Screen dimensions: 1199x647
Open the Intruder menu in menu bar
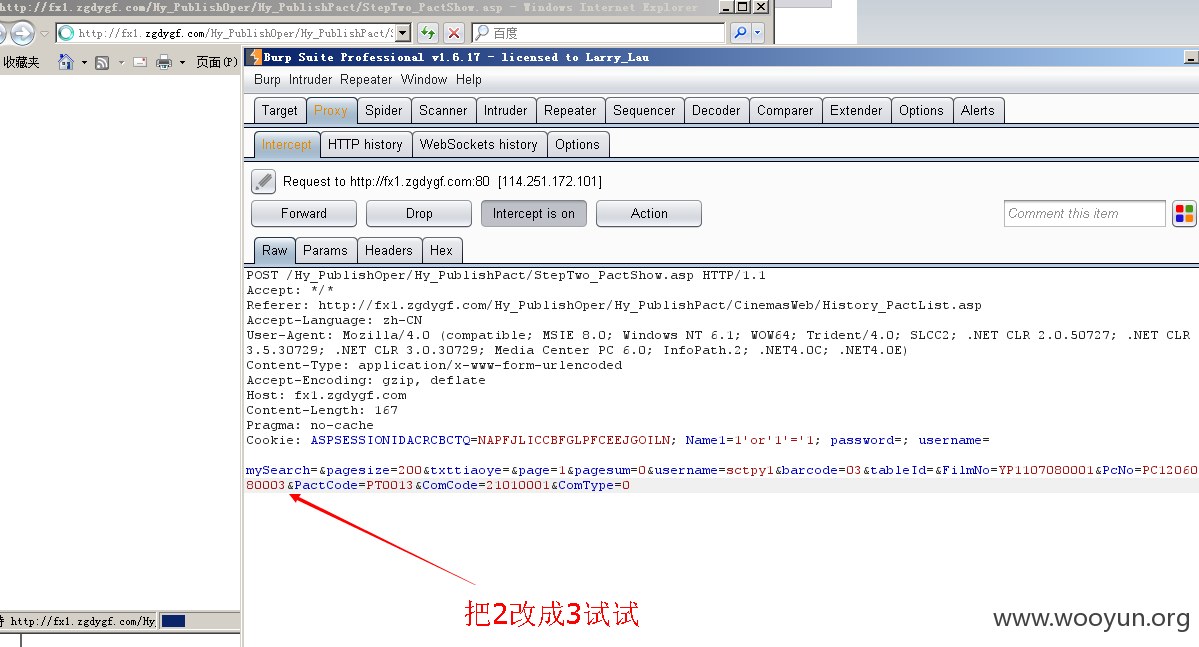(x=310, y=80)
